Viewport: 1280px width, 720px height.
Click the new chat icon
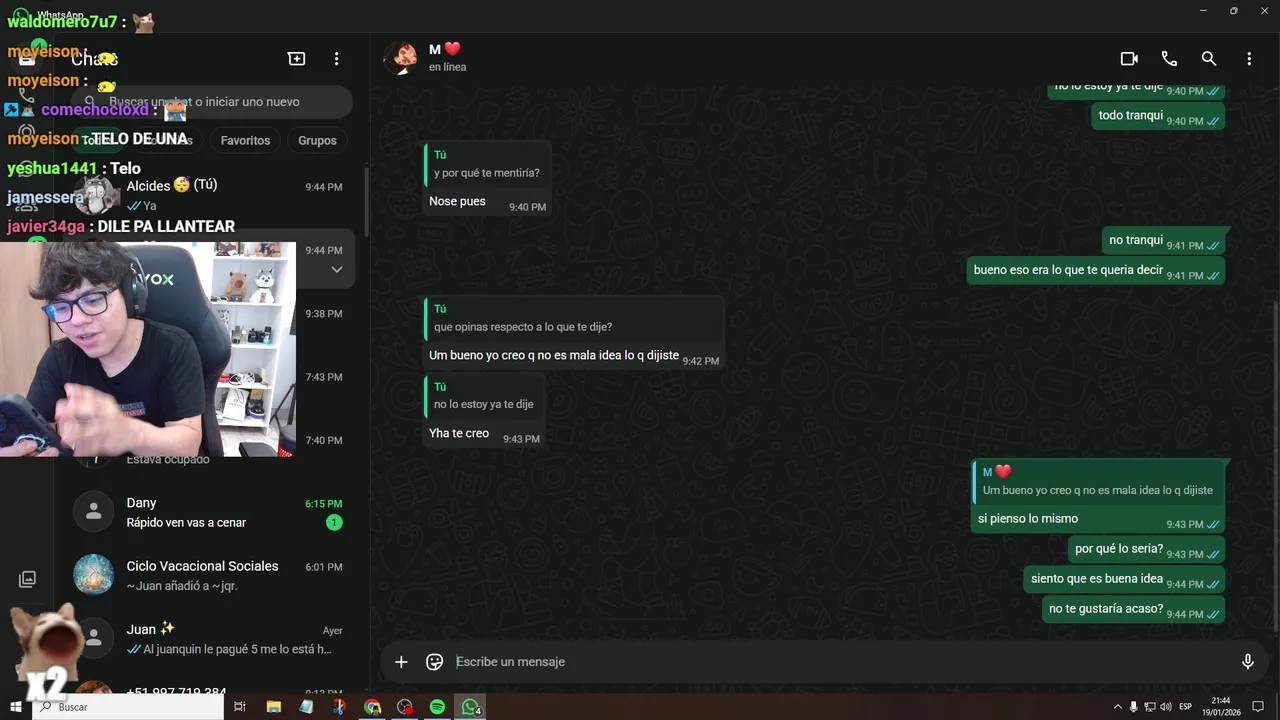point(297,59)
